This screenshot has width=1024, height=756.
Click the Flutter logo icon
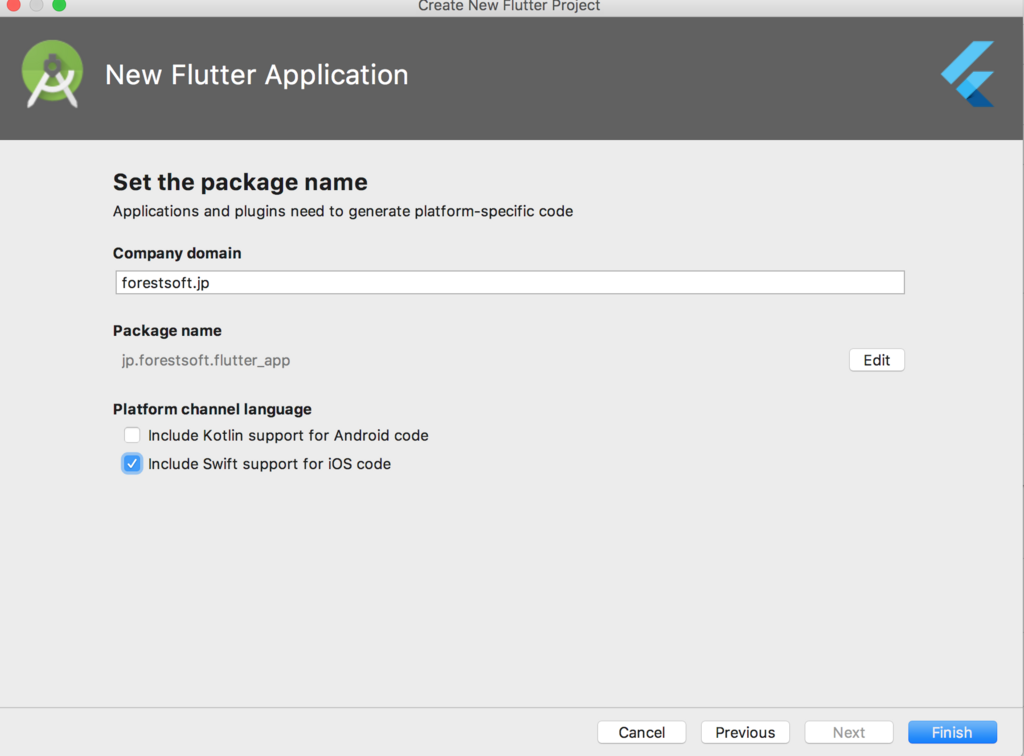[969, 74]
